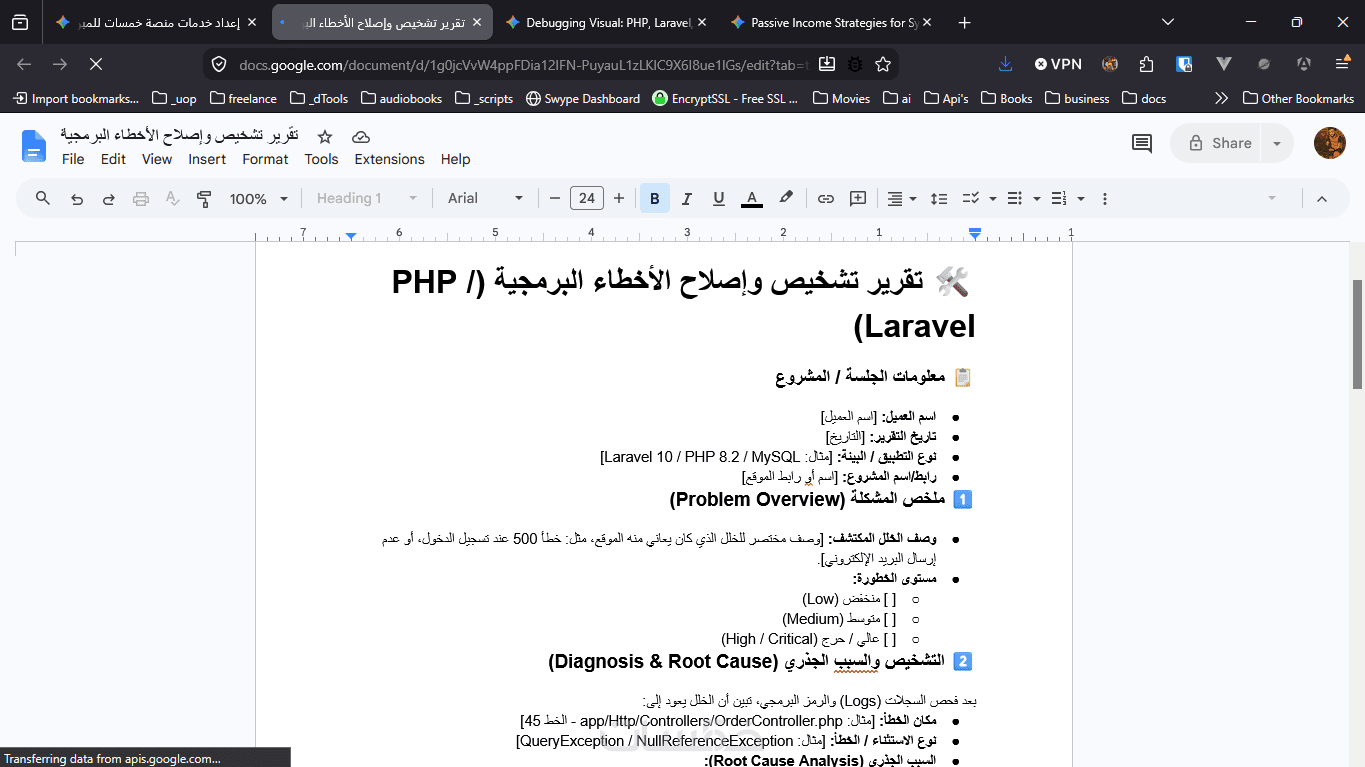Open more toolbar options
Viewport: 1365px width, 767px height.
point(1105,199)
